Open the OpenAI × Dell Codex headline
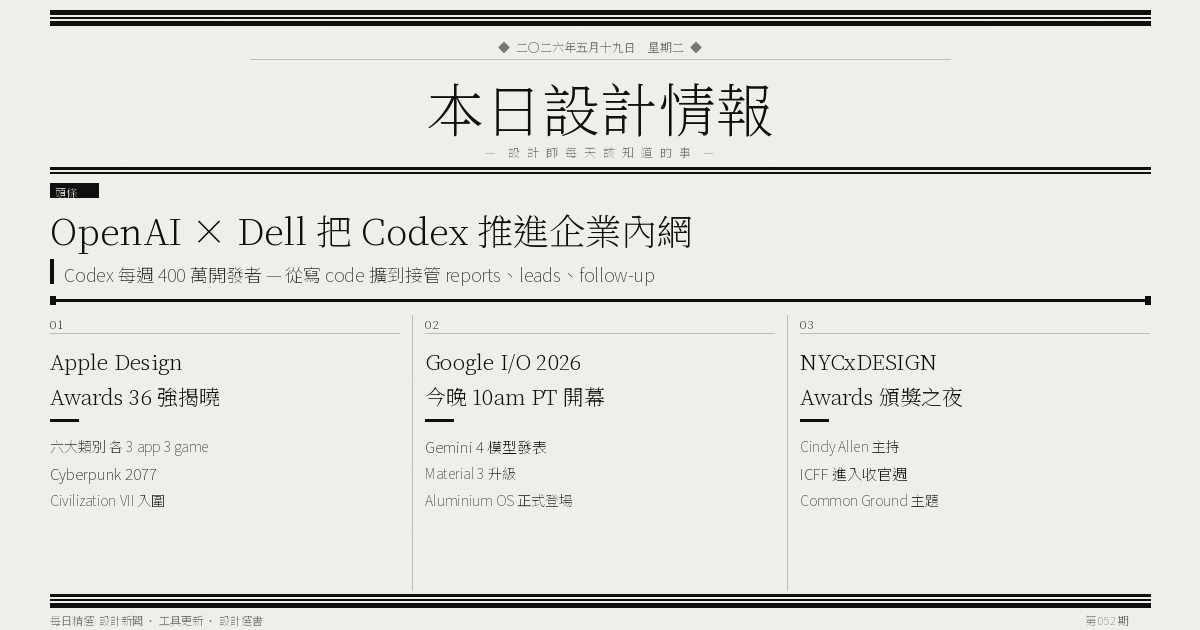1200x630 pixels. [x=371, y=232]
